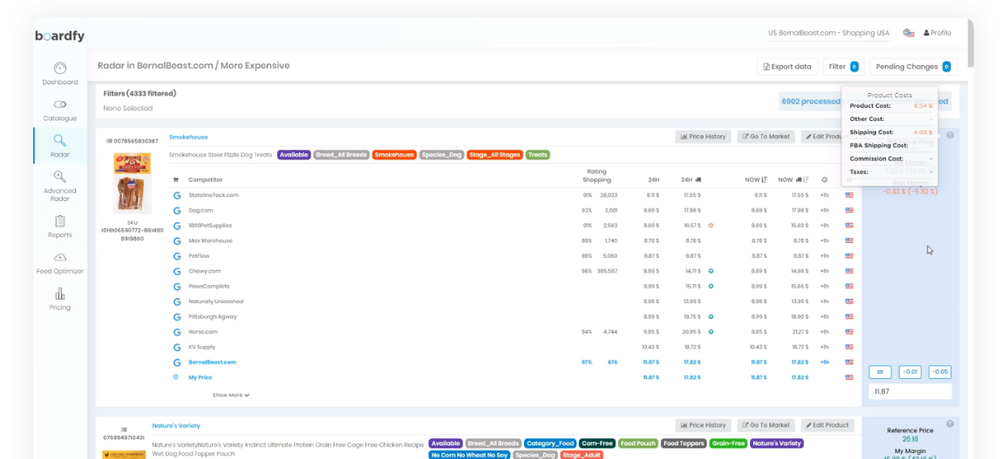Expand the Show More competitors list
This screenshot has width=1000, height=459.
[x=231, y=395]
